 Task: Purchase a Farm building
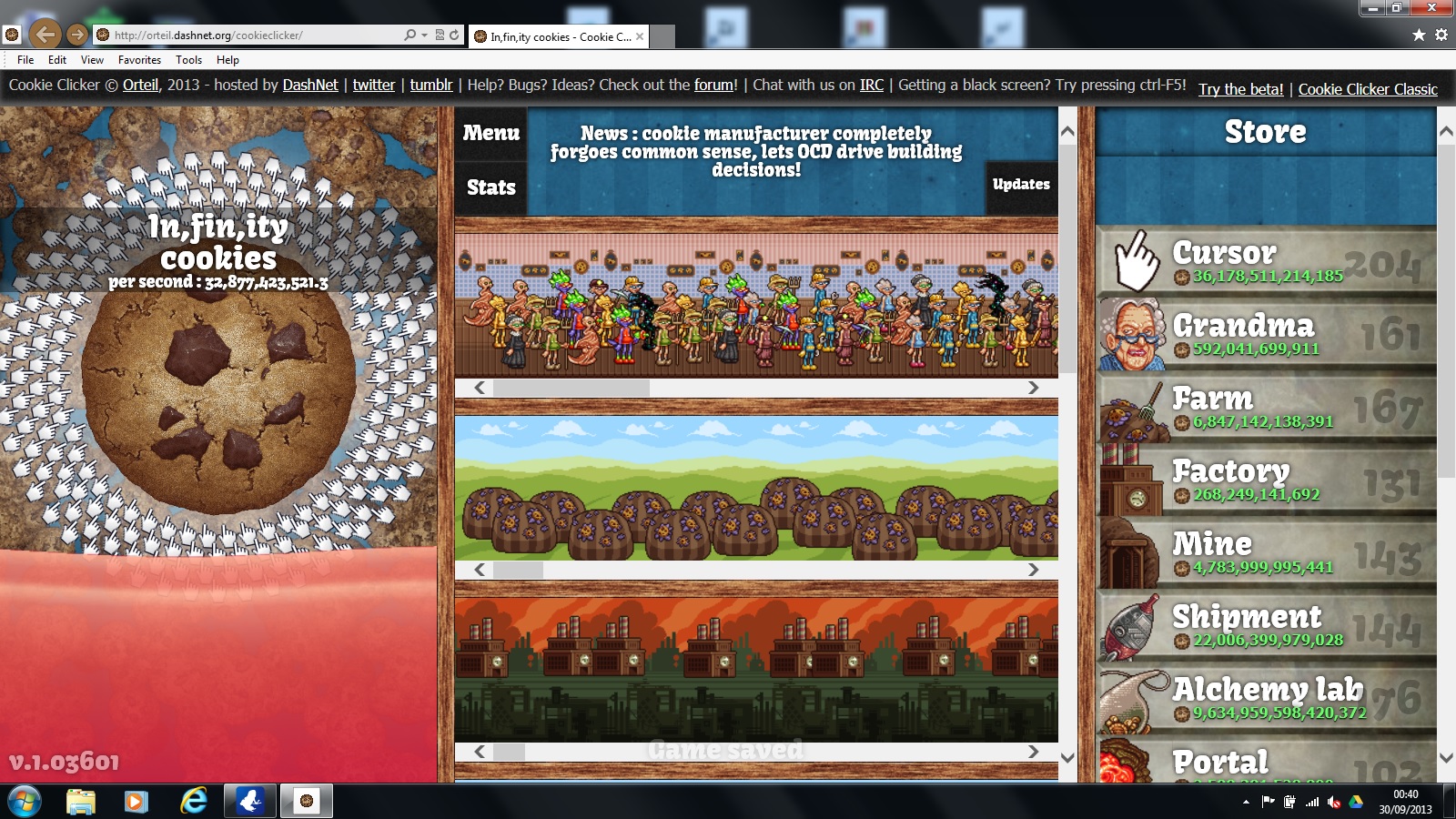1266,408
